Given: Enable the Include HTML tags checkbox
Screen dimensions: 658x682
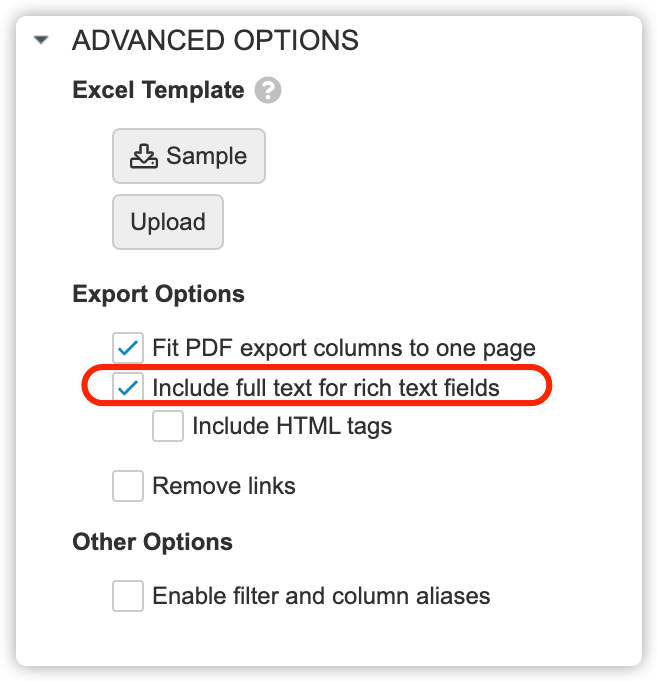Looking at the screenshot, I should 168,426.
